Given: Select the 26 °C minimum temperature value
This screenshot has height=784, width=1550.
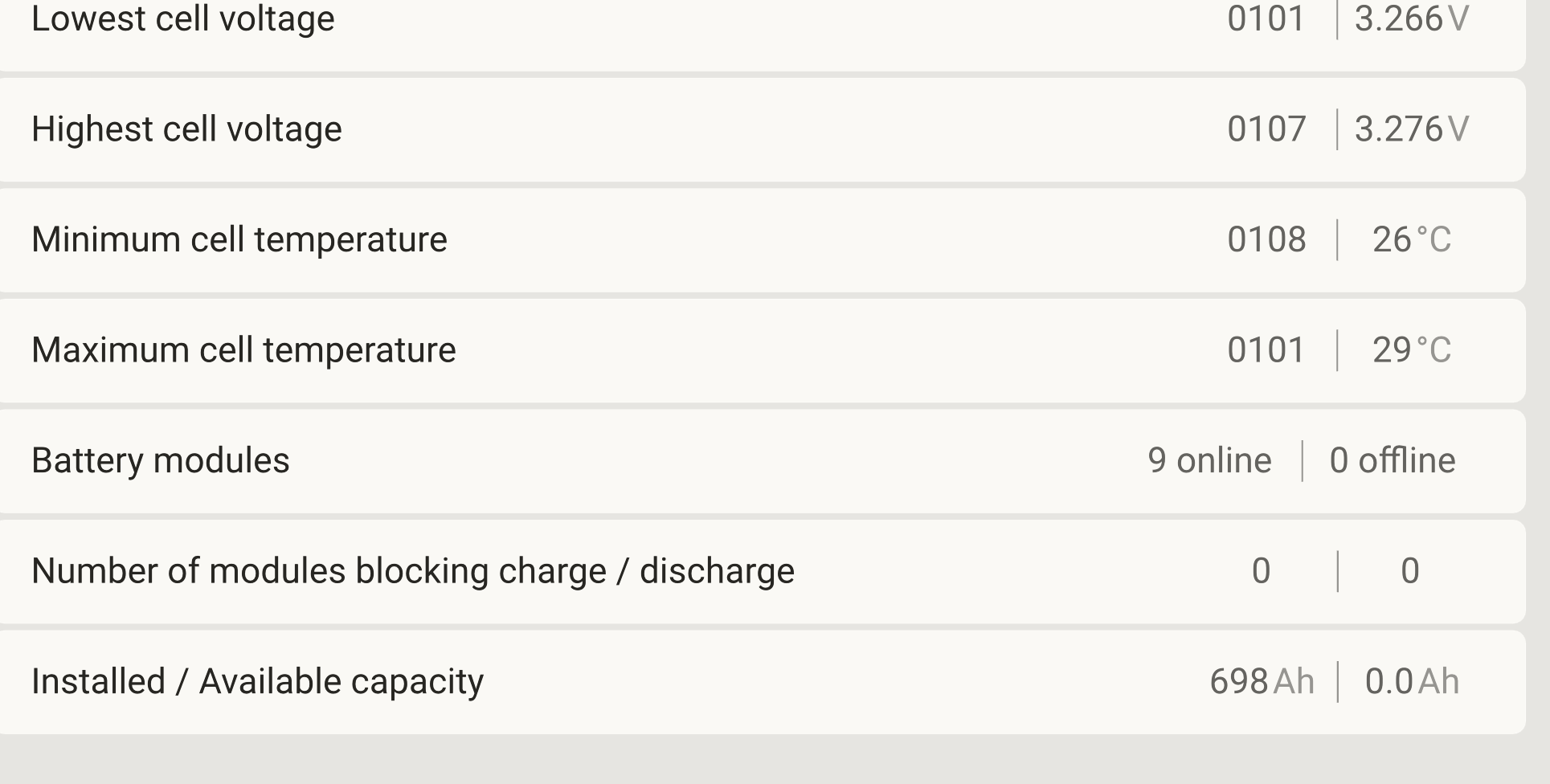Looking at the screenshot, I should 1411,239.
